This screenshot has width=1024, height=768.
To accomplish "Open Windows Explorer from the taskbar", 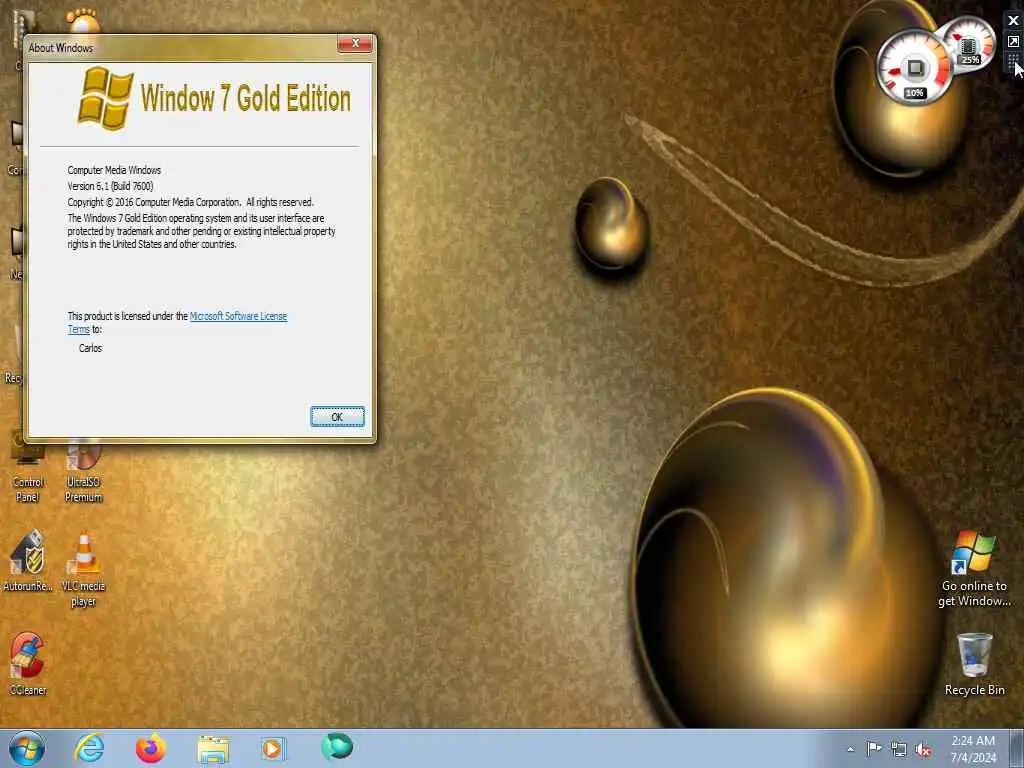I will pos(213,749).
